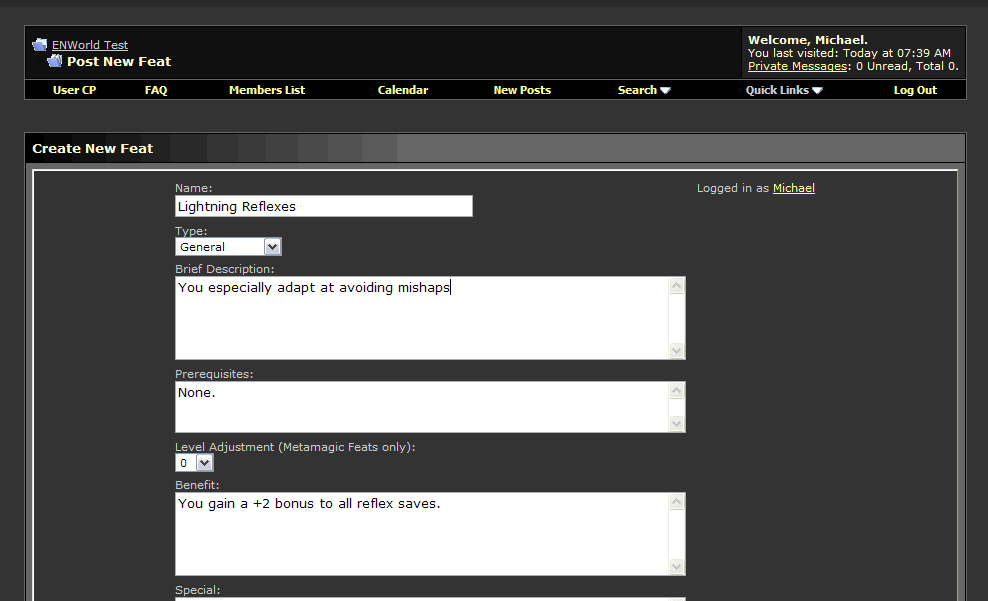Open the ENWorld Test breadcrumb link

tap(90, 45)
